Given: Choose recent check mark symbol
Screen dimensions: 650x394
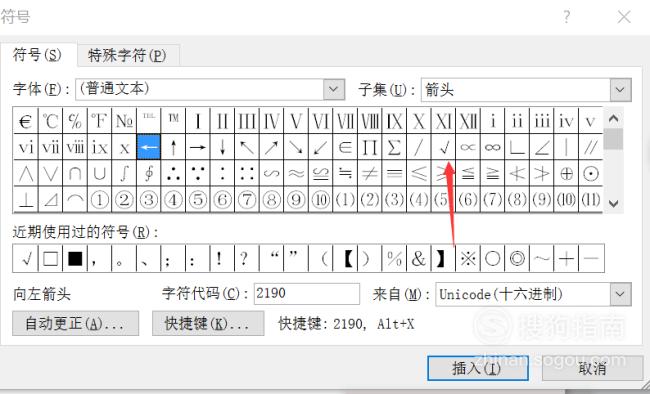Looking at the screenshot, I should [26, 258].
